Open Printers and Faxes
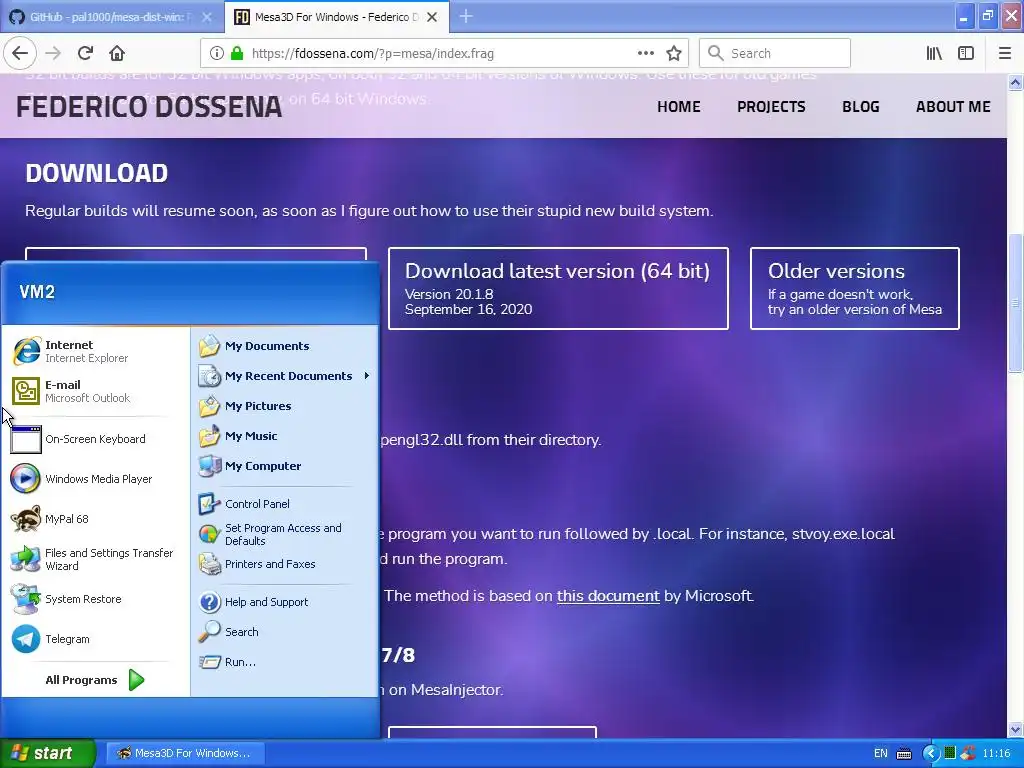Image resolution: width=1024 pixels, height=768 pixels. 284,564
